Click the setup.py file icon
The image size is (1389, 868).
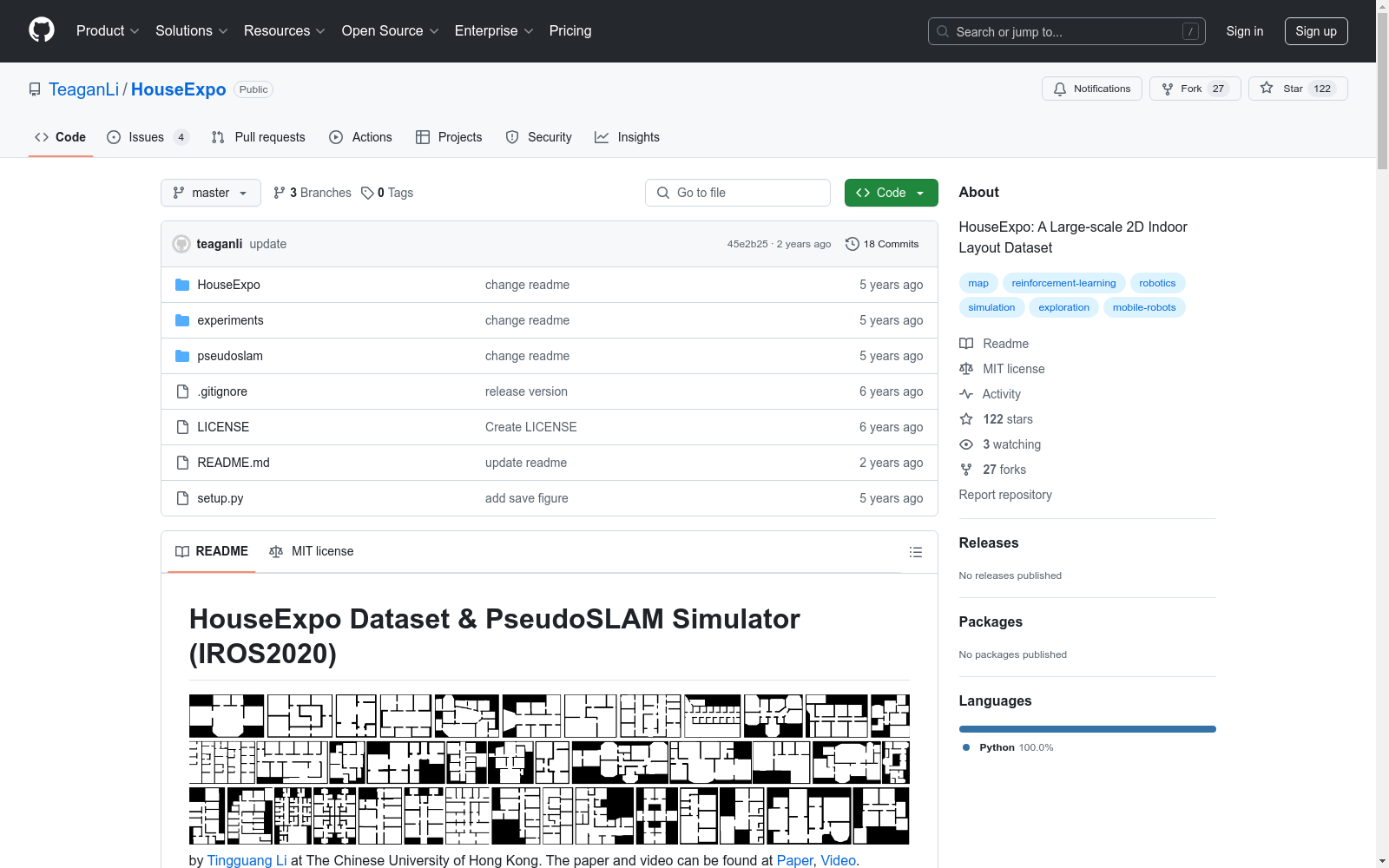182,498
